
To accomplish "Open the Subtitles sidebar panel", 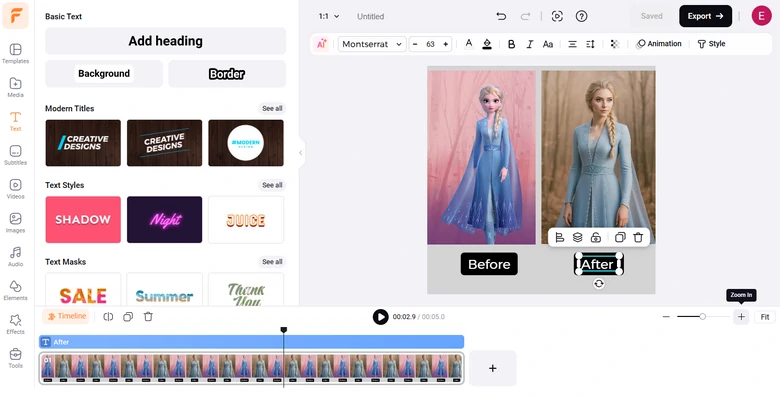I will [x=15, y=155].
